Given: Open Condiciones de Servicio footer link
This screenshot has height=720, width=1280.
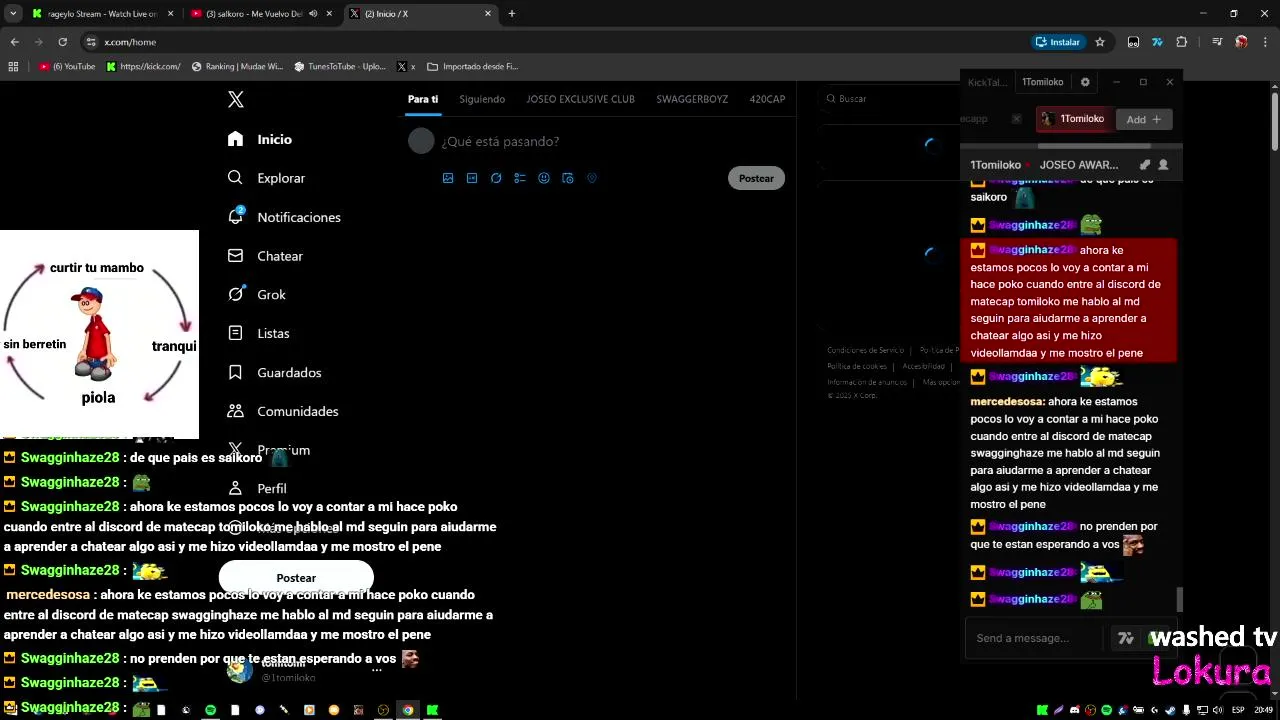Looking at the screenshot, I should coord(865,350).
